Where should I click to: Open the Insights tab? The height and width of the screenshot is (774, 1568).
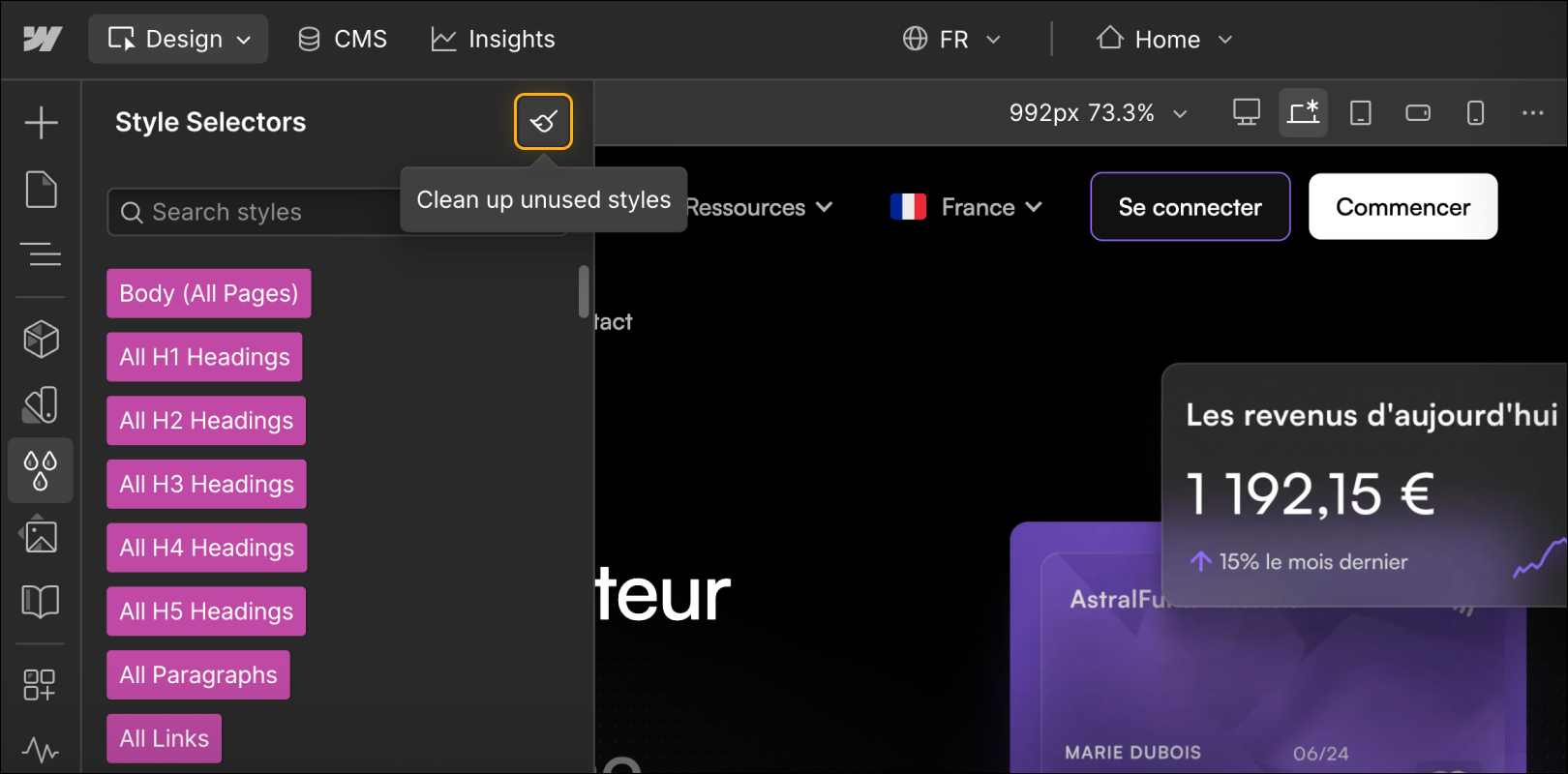(x=494, y=40)
